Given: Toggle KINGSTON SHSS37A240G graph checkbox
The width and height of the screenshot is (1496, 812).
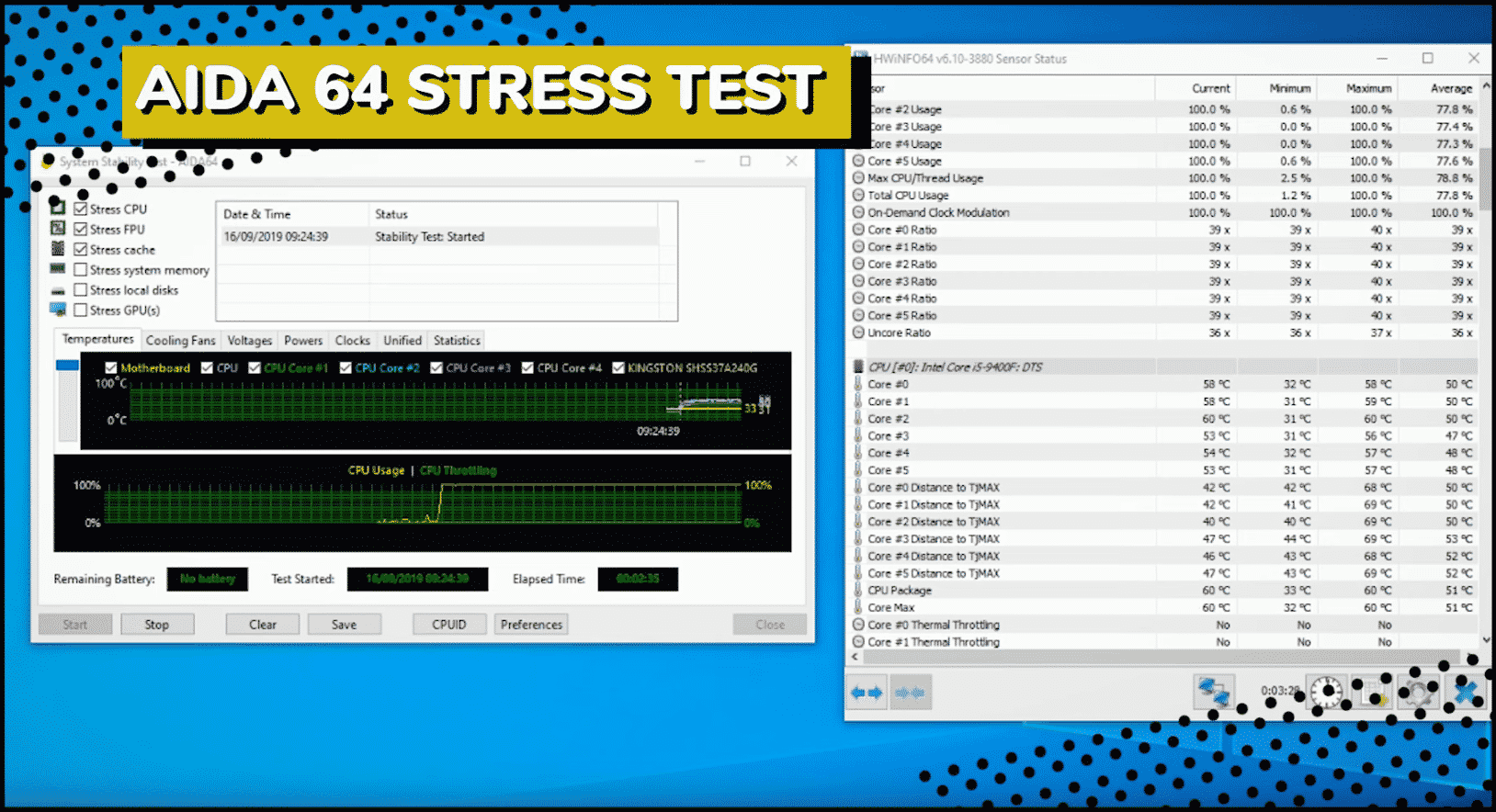Looking at the screenshot, I should [x=618, y=367].
